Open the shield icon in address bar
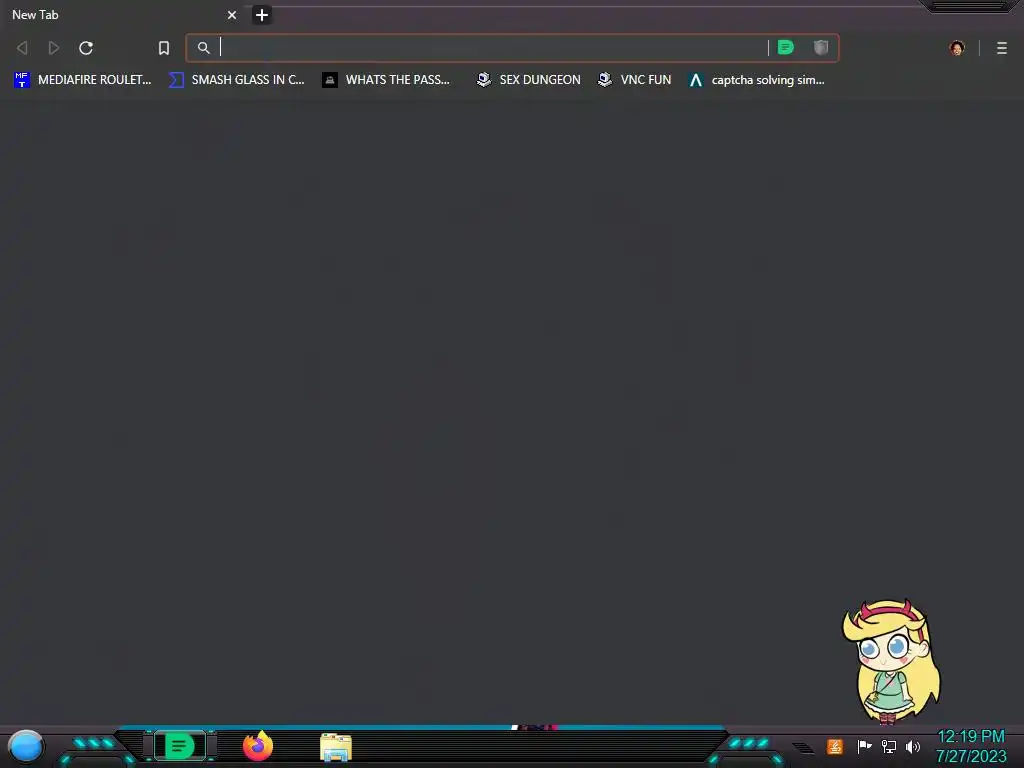The width and height of the screenshot is (1024, 768). (821, 48)
